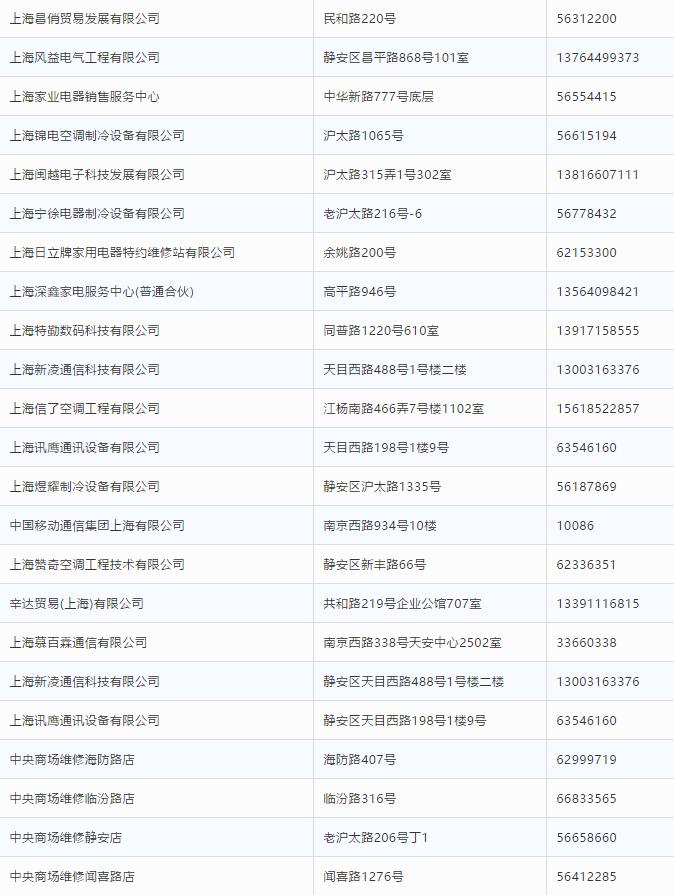Click address 南京西路934号10楼
The width and height of the screenshot is (674, 895).
pyautogui.click(x=380, y=526)
